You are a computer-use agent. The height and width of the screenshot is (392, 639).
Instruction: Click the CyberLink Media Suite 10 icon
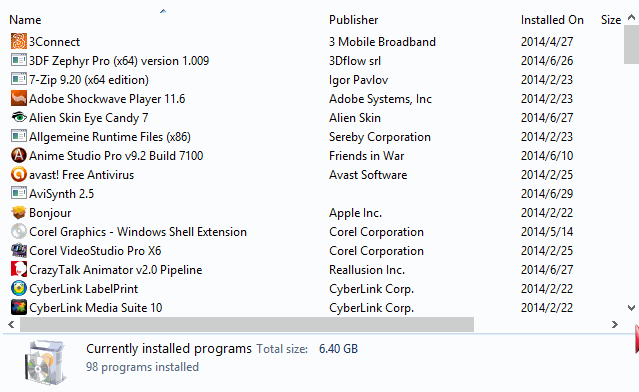(19, 307)
